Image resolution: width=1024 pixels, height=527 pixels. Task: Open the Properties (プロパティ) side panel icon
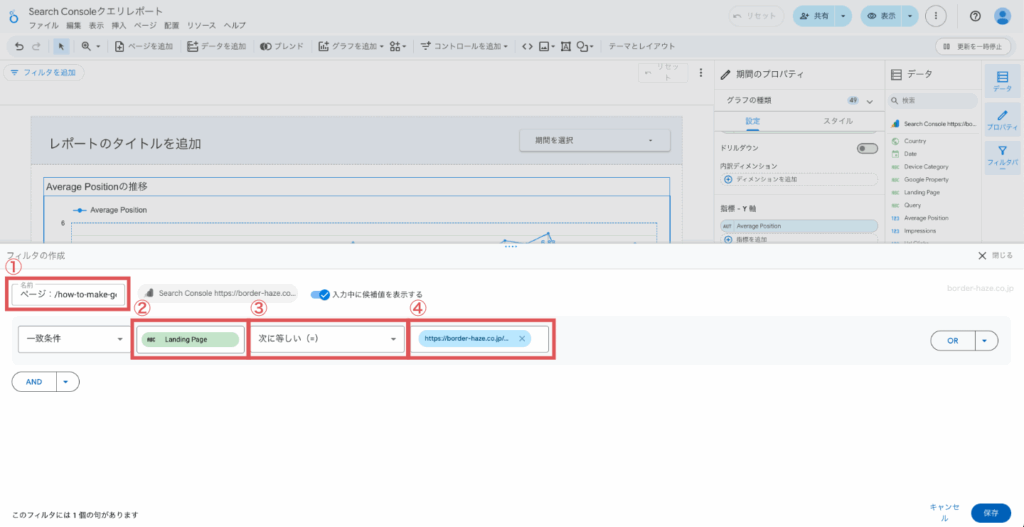[1002, 118]
